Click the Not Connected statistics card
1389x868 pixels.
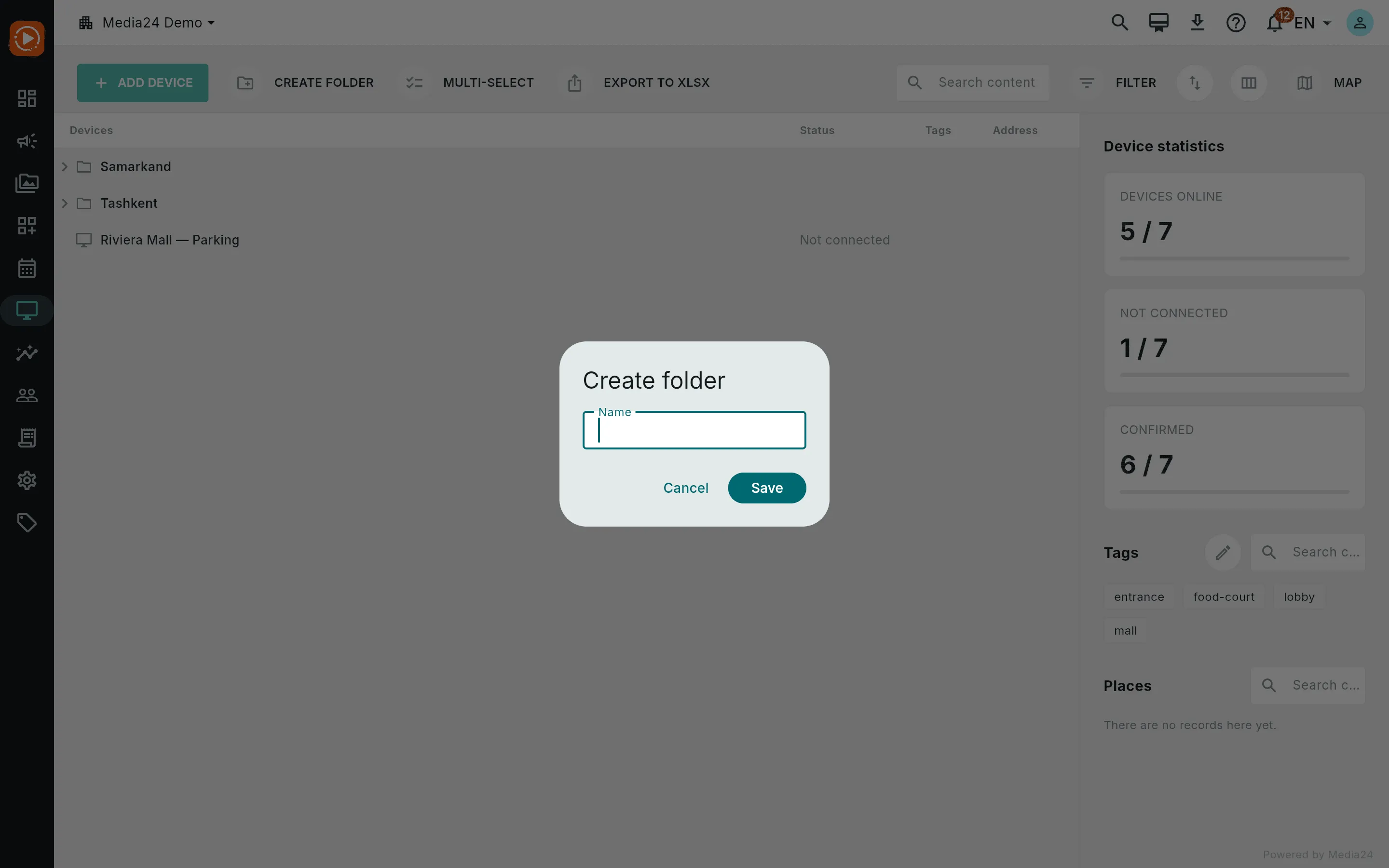click(x=1234, y=341)
